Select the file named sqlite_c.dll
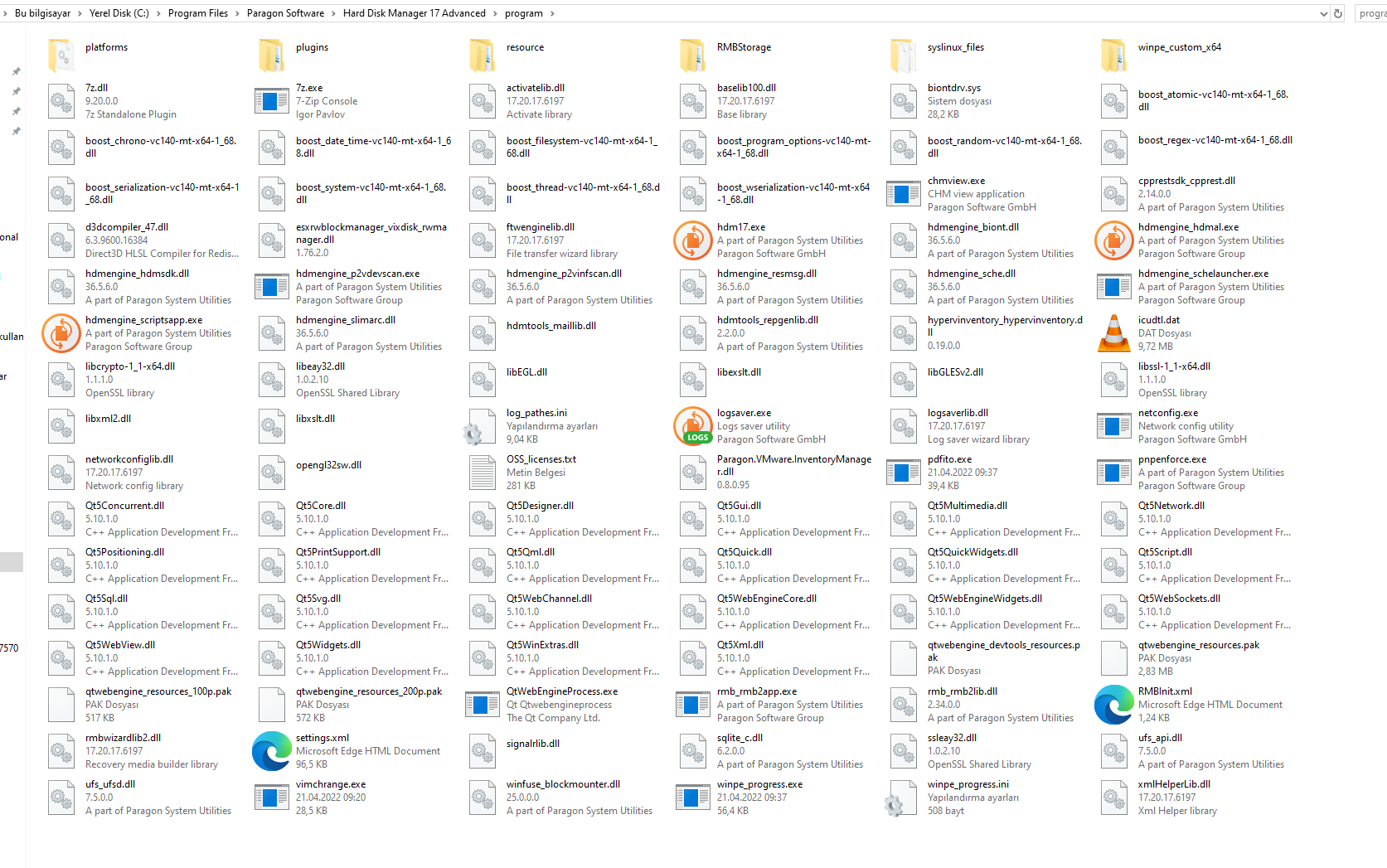 point(740,738)
